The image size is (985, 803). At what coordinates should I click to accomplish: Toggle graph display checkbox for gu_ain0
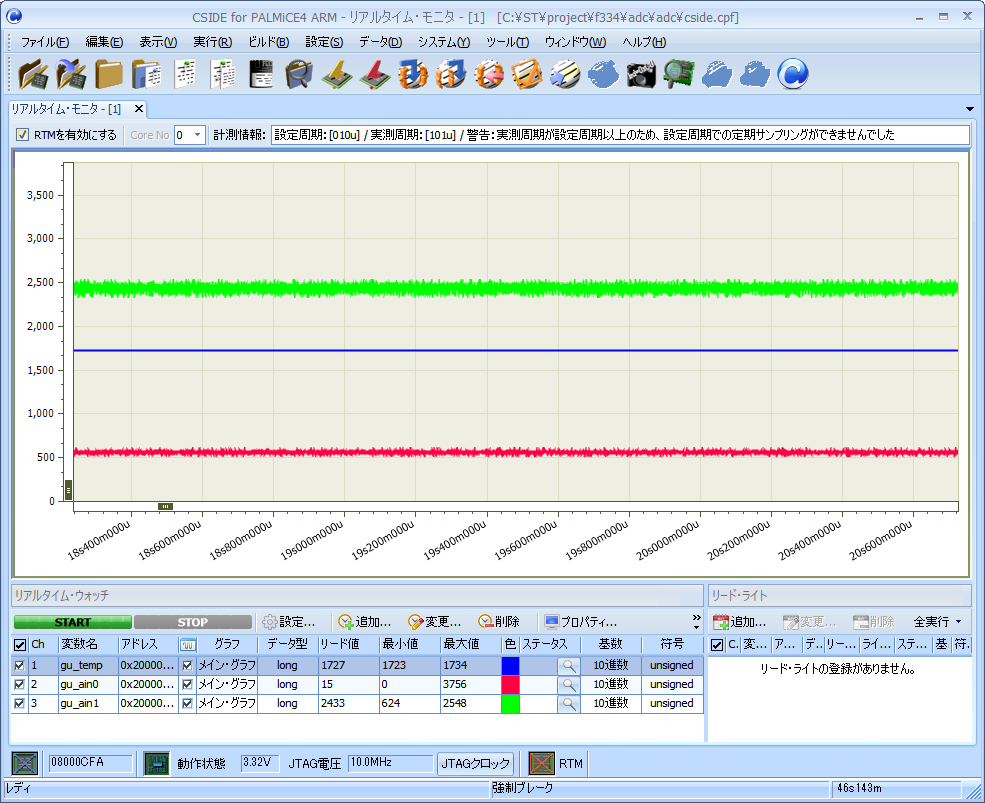[x=187, y=684]
